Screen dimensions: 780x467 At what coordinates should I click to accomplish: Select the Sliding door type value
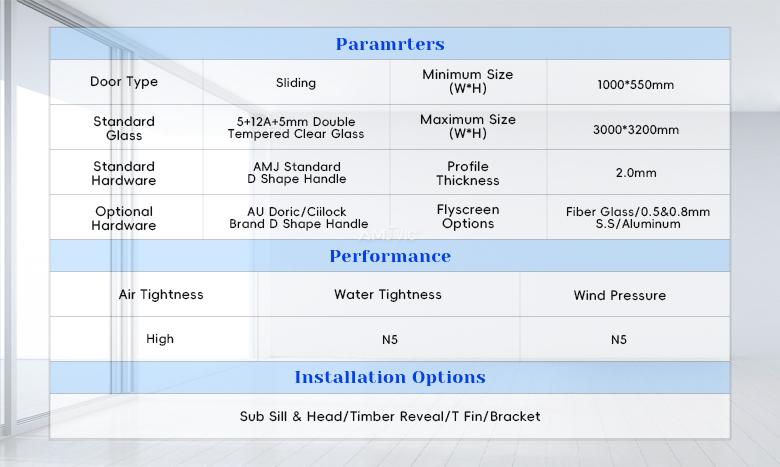pyautogui.click(x=296, y=83)
